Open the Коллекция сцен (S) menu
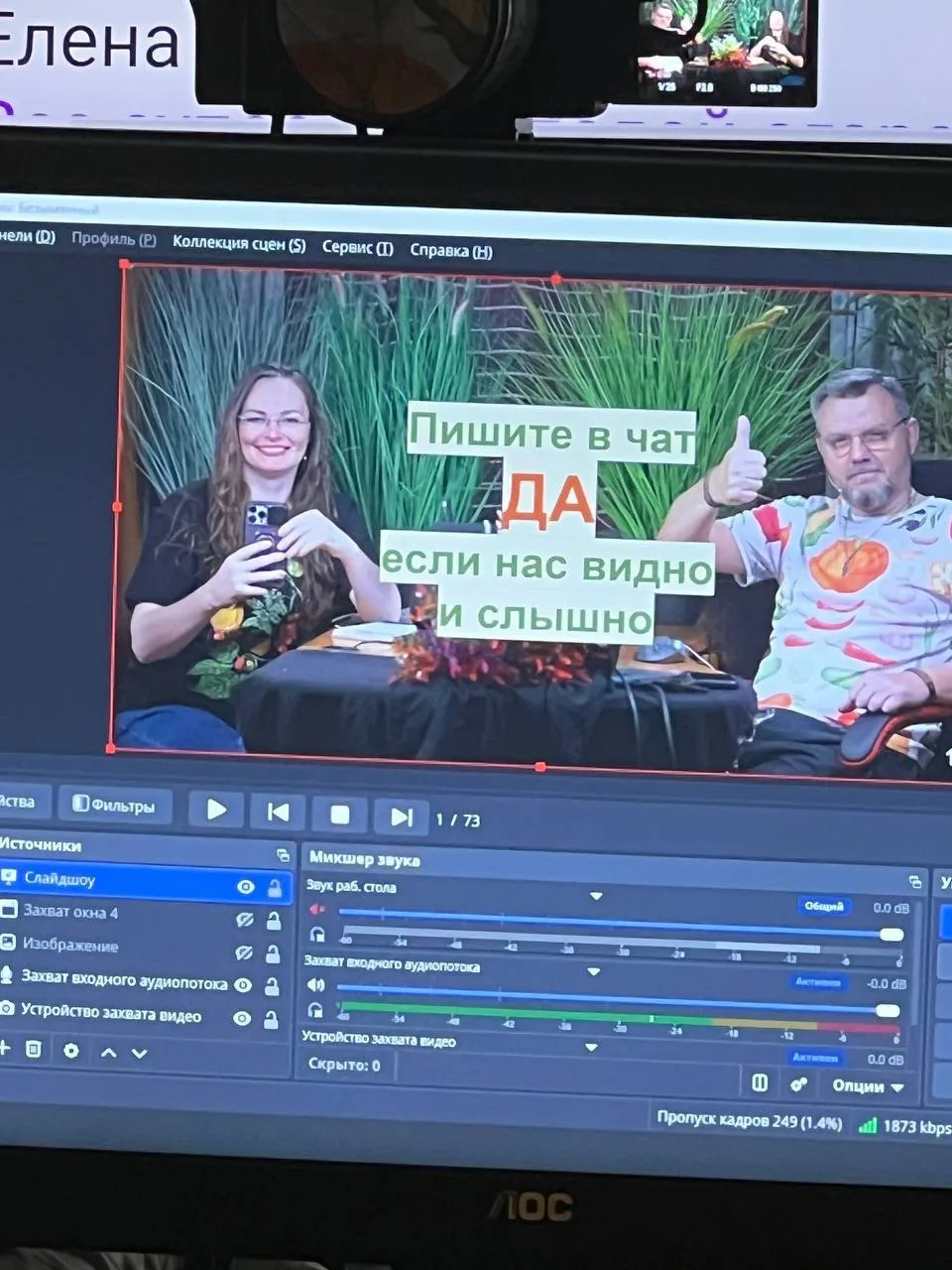 239,243
